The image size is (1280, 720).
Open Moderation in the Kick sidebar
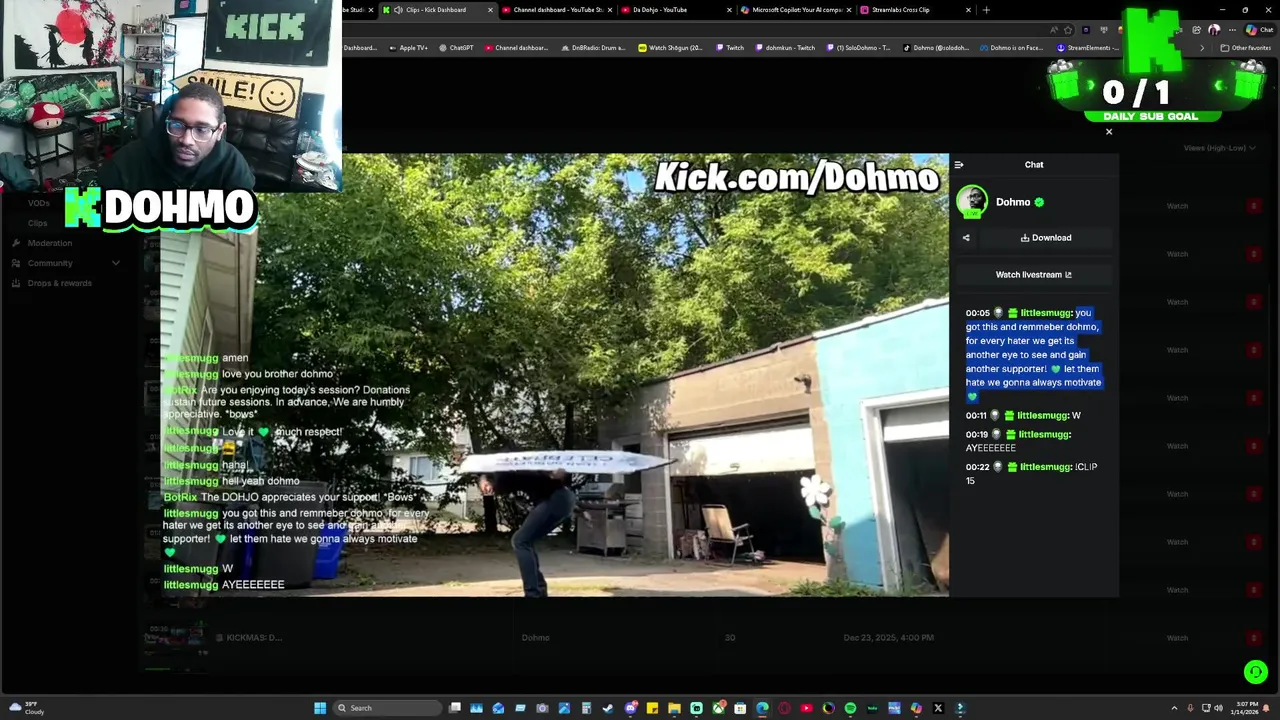[50, 243]
